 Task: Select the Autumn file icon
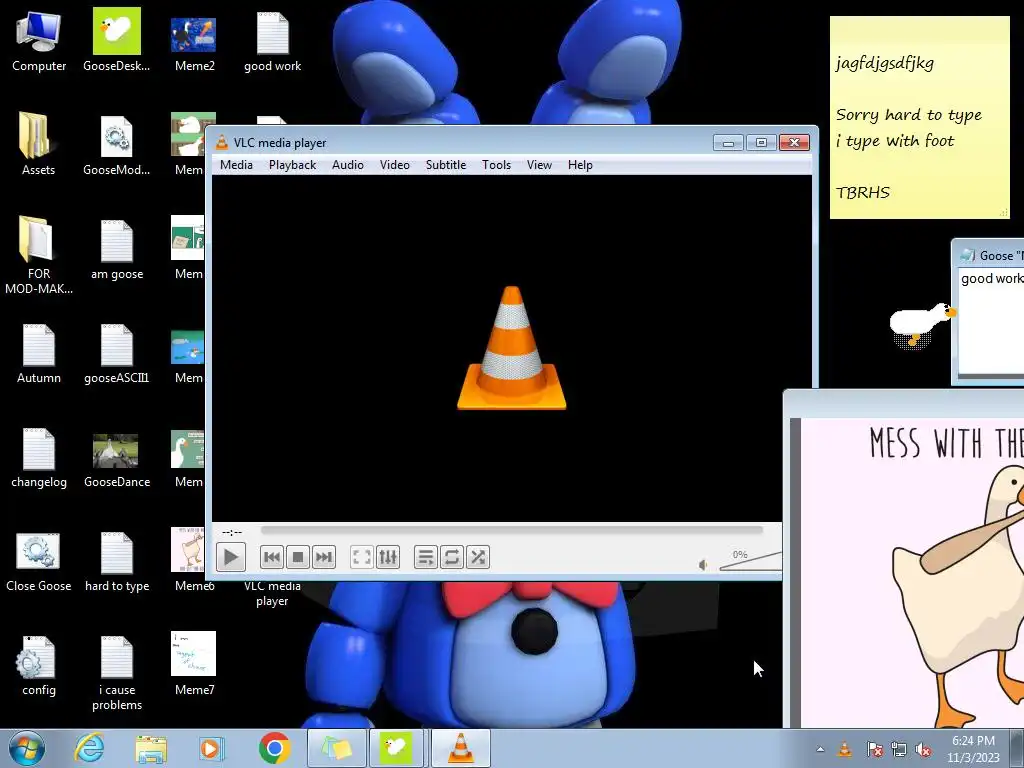pos(39,353)
